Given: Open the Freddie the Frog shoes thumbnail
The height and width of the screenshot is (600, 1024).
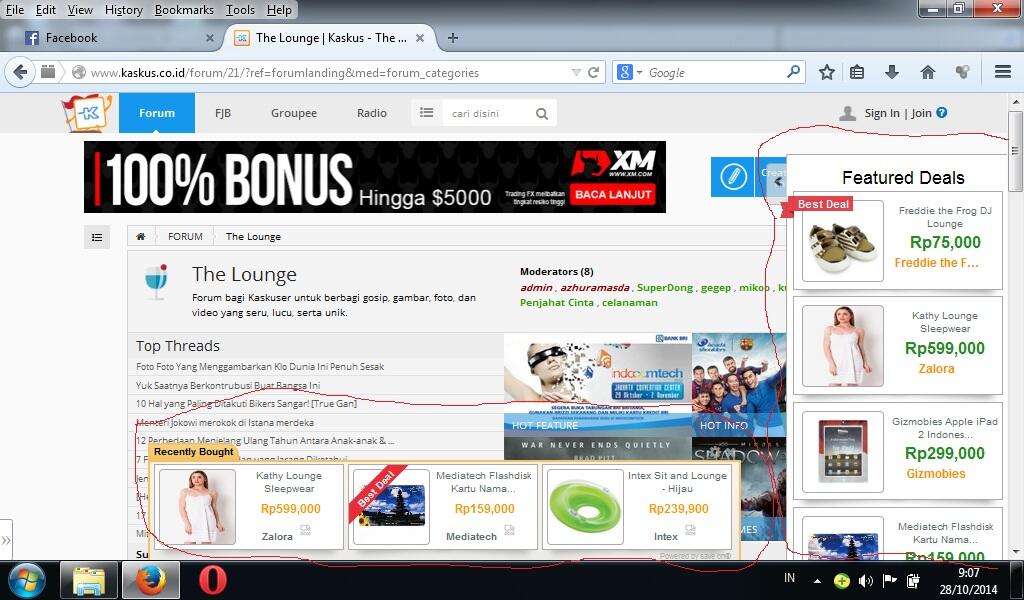Looking at the screenshot, I should (x=842, y=241).
